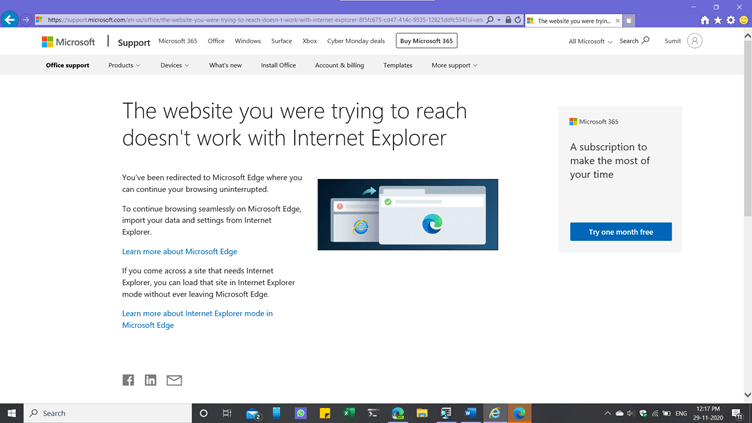Open Task View on the taskbar

click(227, 413)
